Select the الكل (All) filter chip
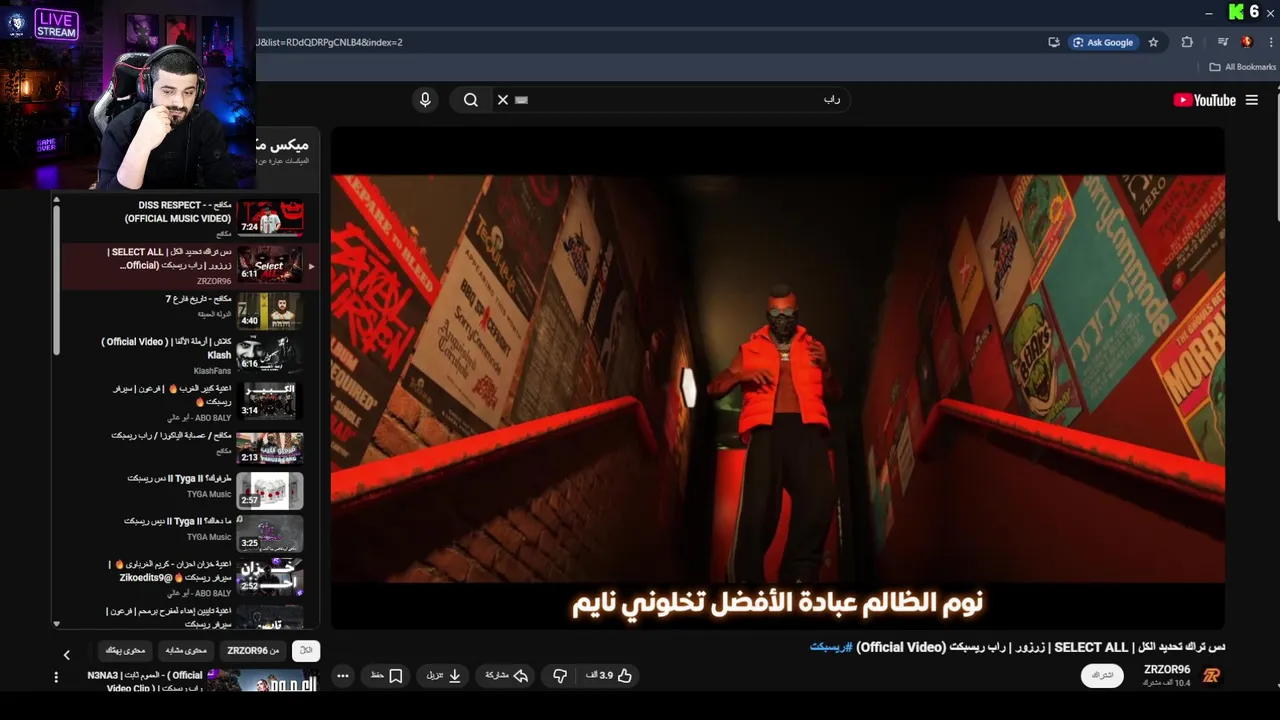This screenshot has width=1280, height=720. pos(307,651)
